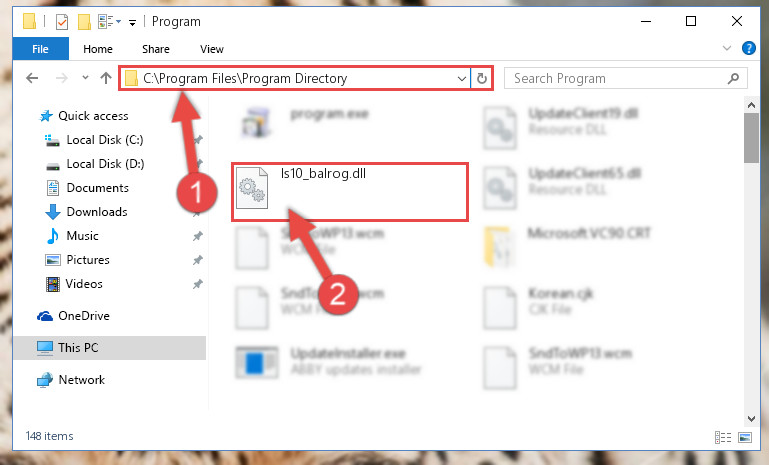Click the vertical scrollbar thumb
The width and height of the screenshot is (769, 465).
[751, 138]
